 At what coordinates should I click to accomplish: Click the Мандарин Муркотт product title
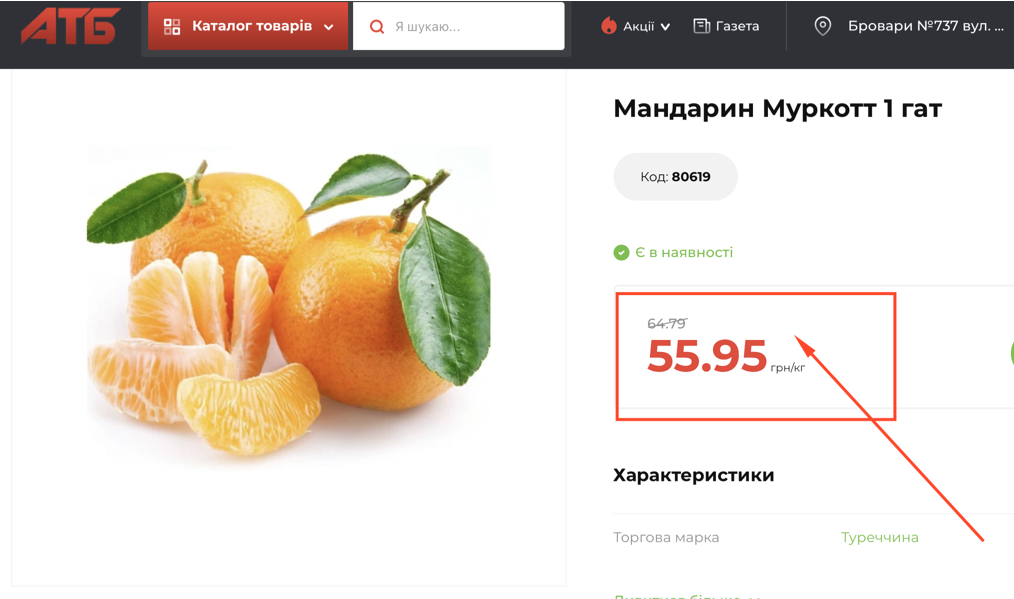pos(777,108)
